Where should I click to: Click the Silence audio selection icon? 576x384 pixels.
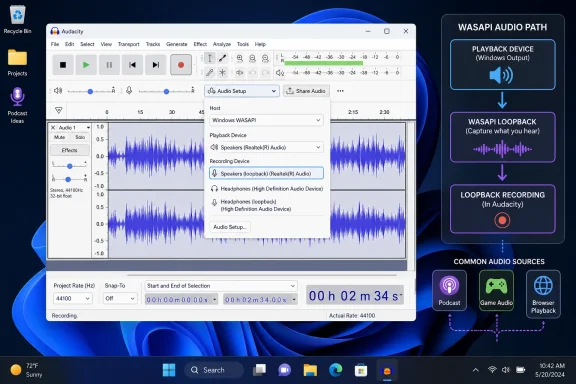click(x=240, y=72)
